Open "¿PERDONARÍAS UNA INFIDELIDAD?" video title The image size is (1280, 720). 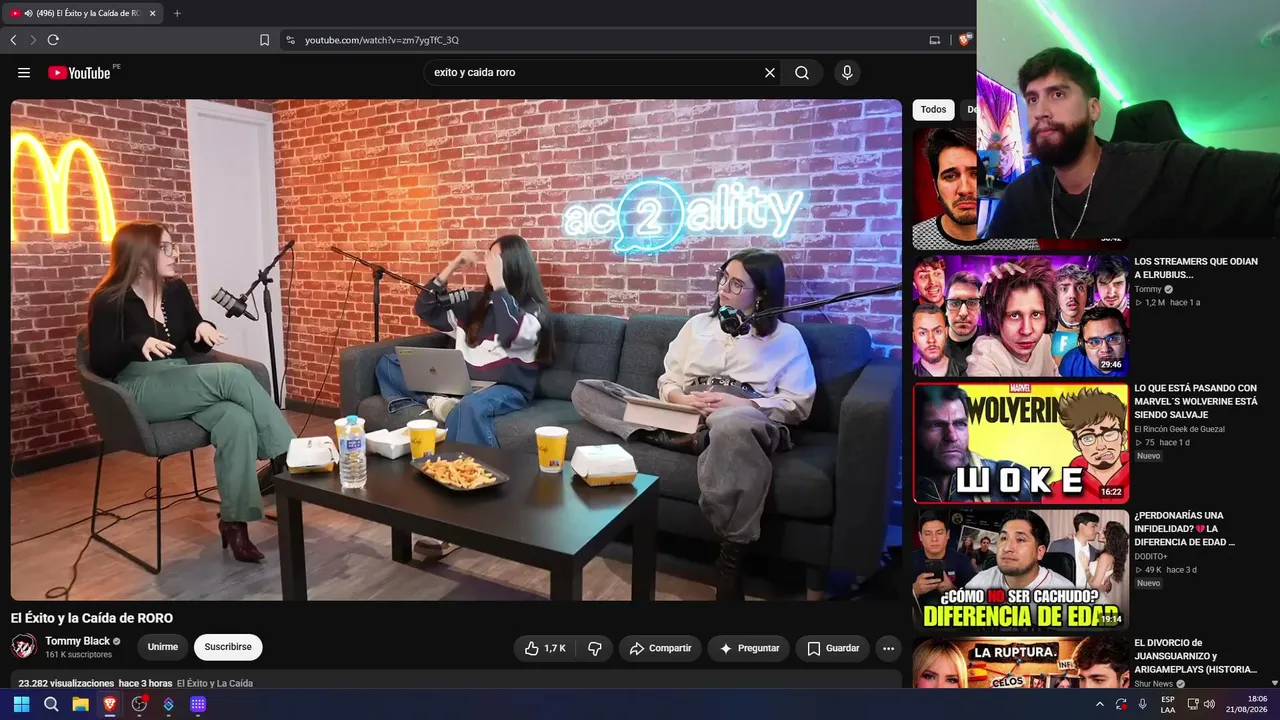[x=1186, y=529]
